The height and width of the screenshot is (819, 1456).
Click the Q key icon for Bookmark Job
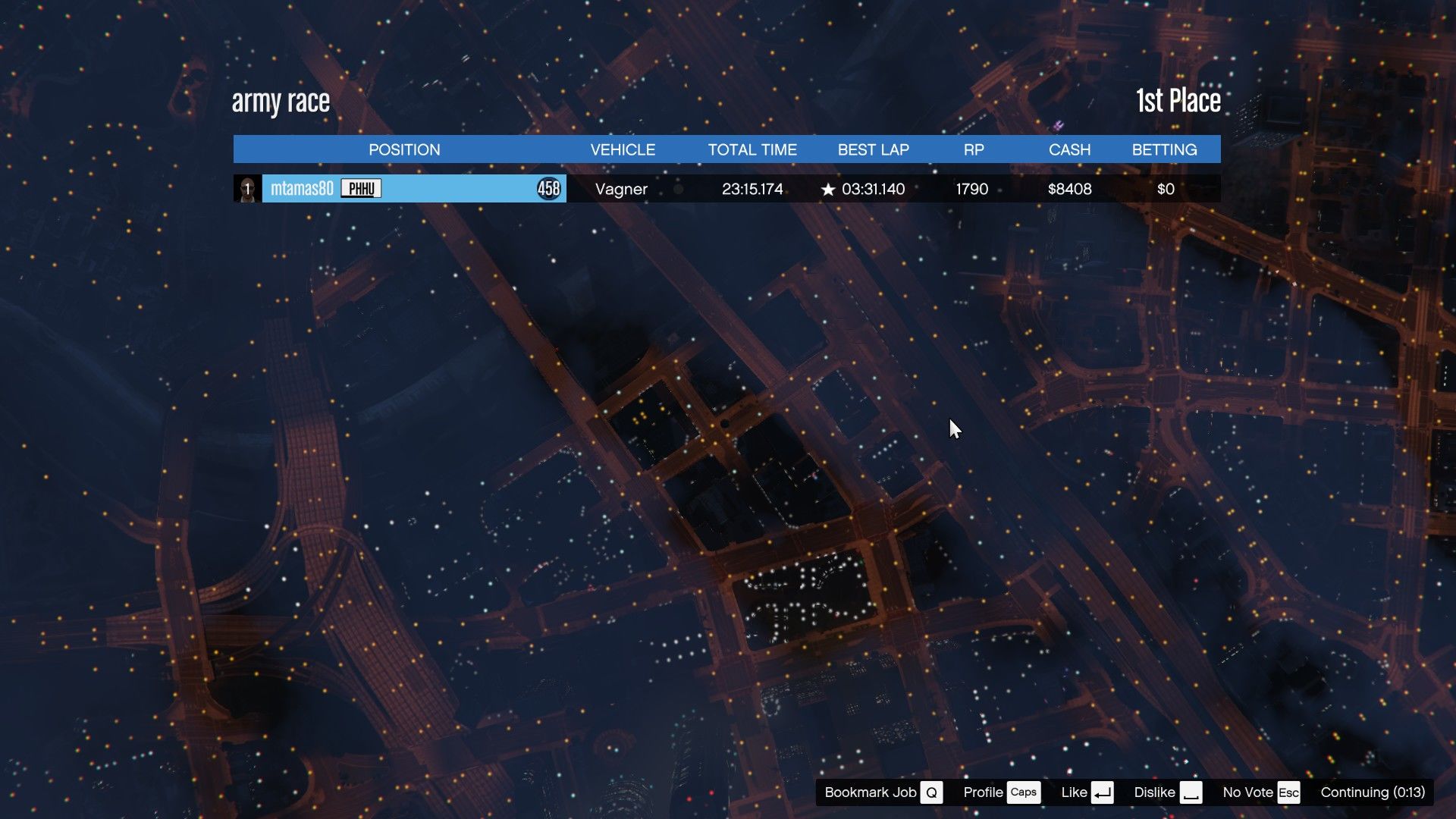click(x=931, y=792)
